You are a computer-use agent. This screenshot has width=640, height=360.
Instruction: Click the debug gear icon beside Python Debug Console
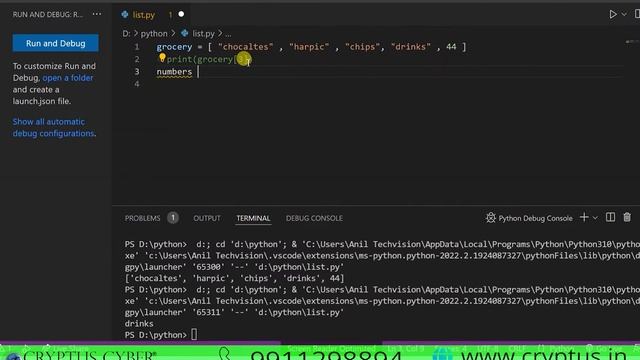491,218
